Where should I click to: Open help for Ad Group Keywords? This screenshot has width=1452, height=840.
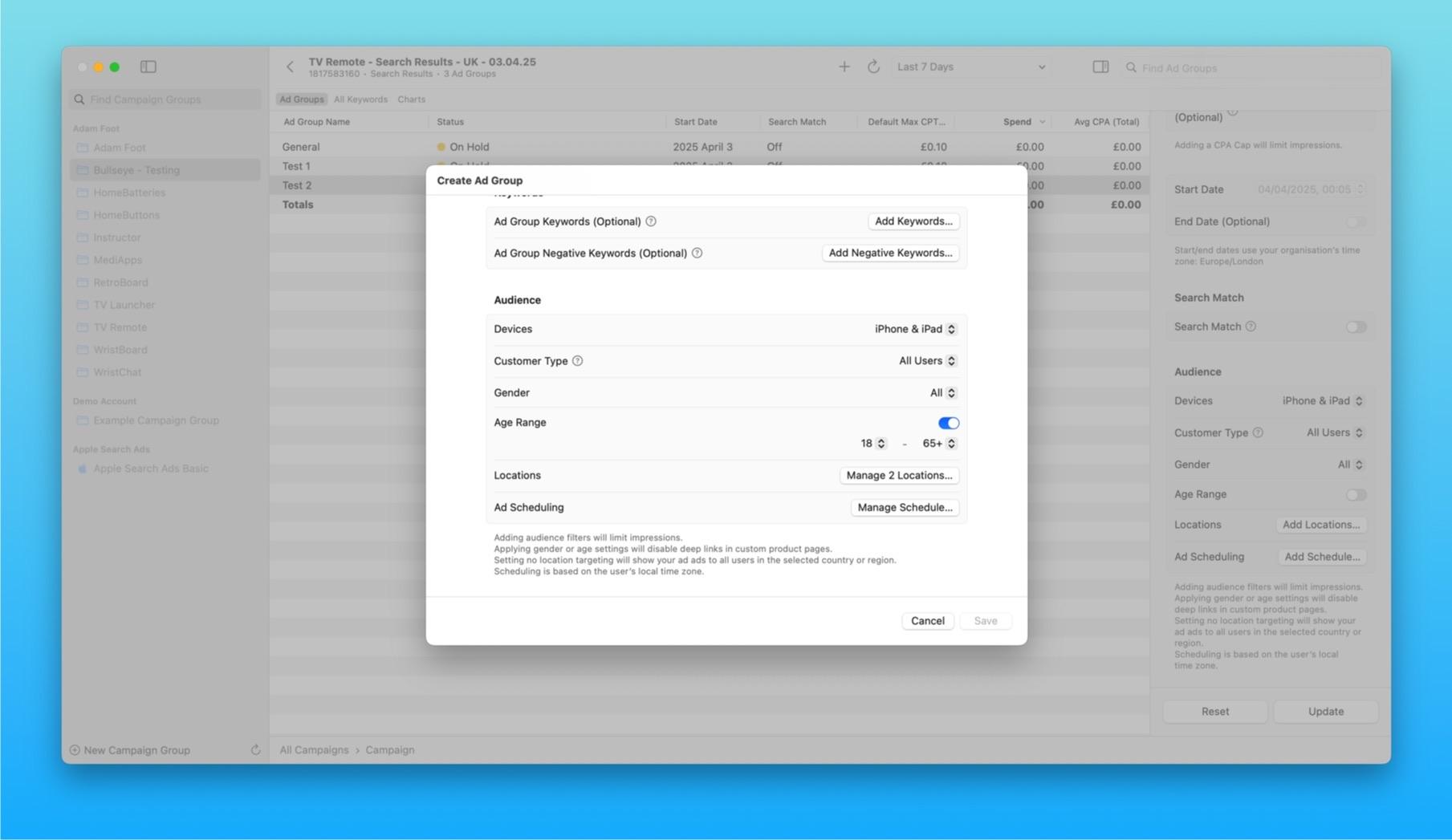click(651, 221)
